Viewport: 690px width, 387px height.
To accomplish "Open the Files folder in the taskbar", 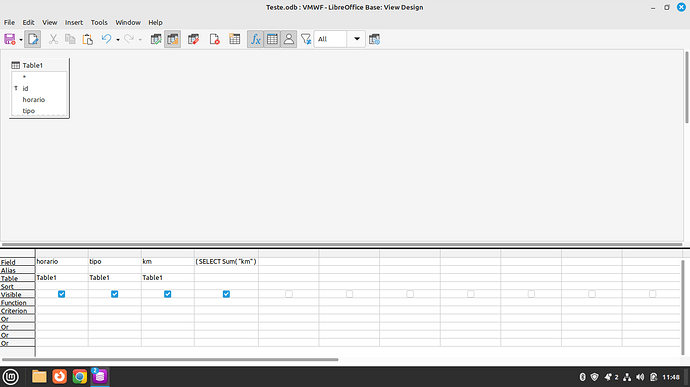I will pos(39,377).
